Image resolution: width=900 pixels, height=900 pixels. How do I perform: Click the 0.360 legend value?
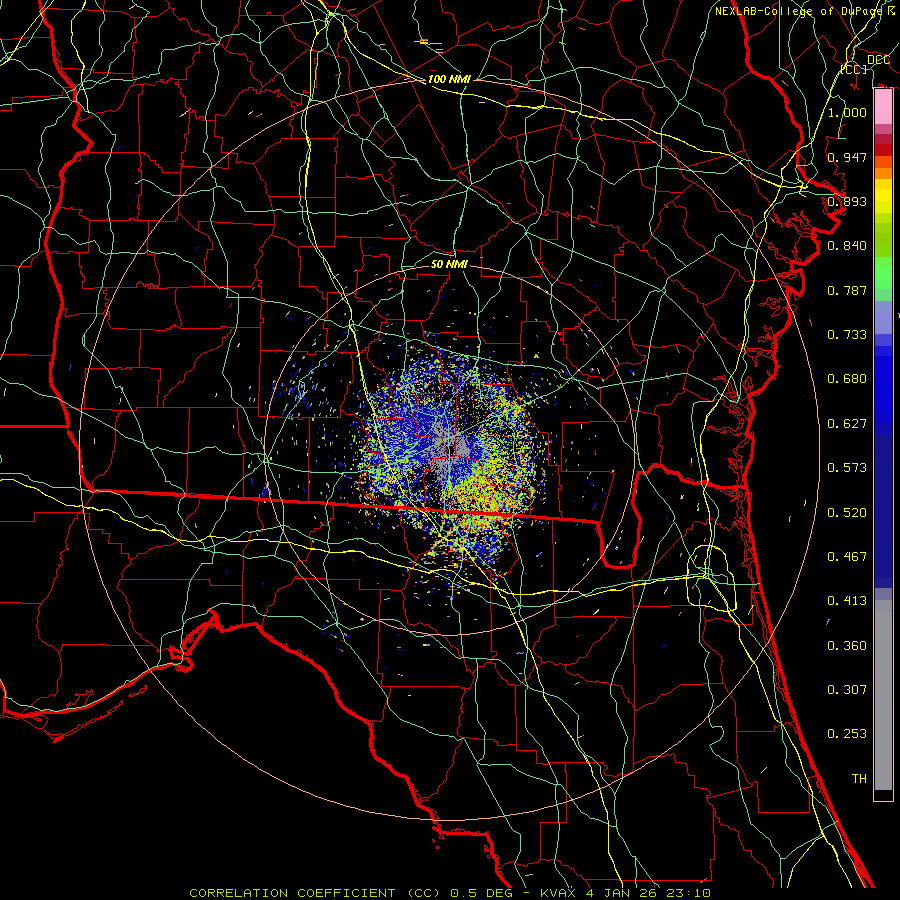[x=847, y=646]
